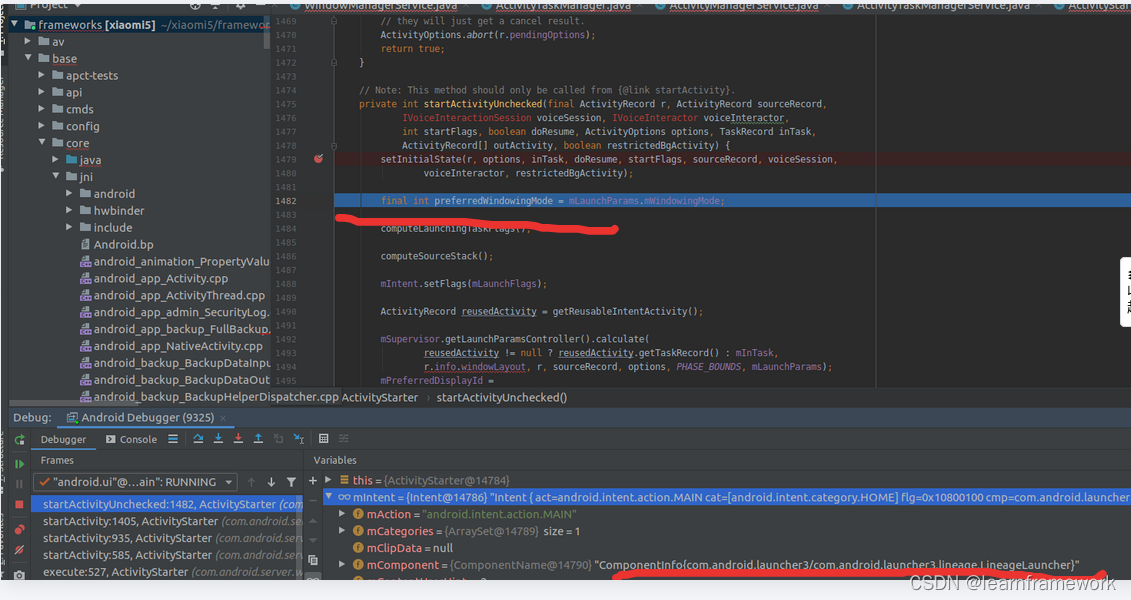Expand the mComponent field

pyautogui.click(x=343, y=565)
